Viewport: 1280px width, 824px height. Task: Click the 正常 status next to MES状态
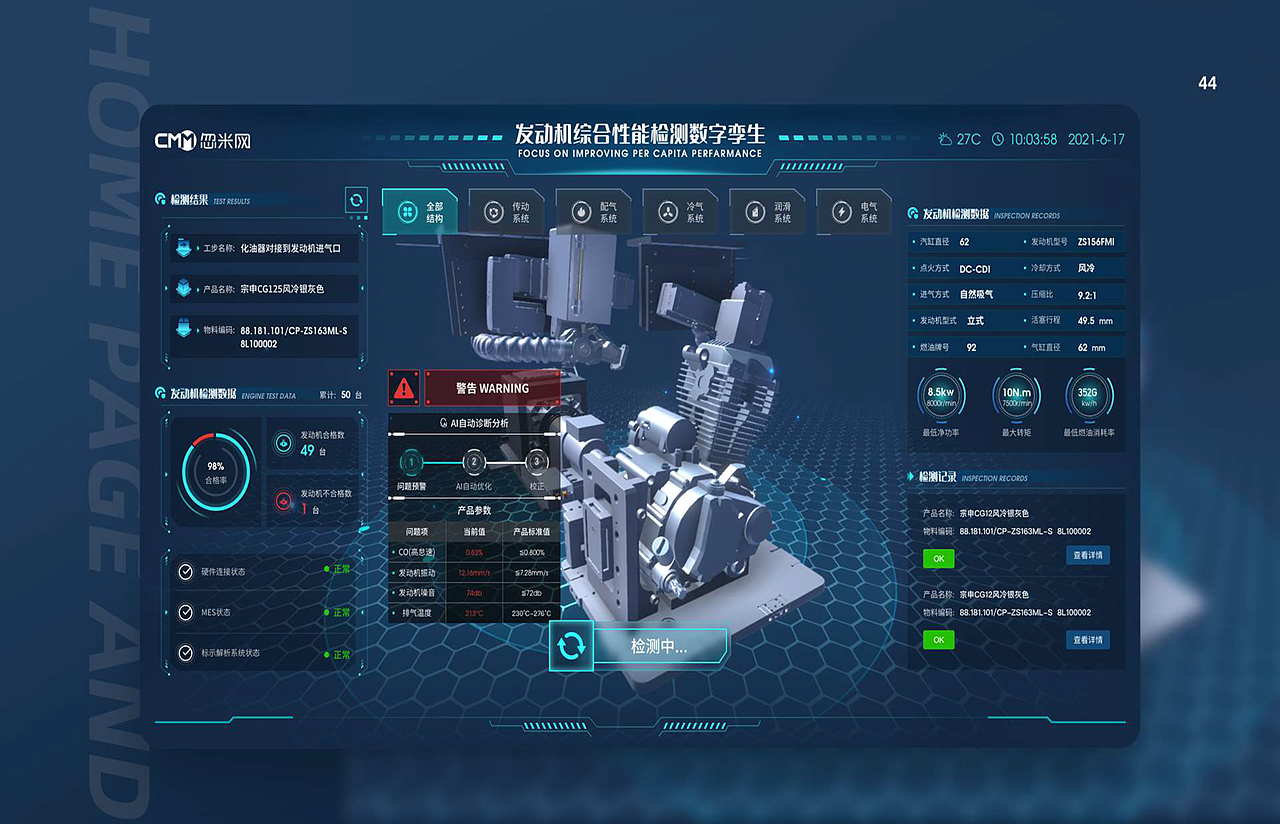pyautogui.click(x=342, y=612)
